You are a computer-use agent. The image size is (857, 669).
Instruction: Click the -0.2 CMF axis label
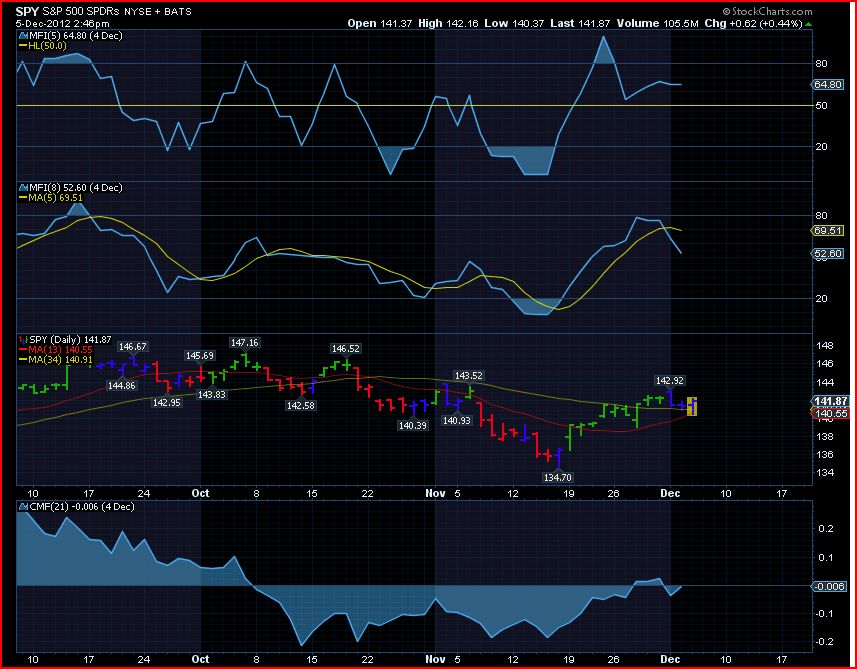[x=825, y=642]
